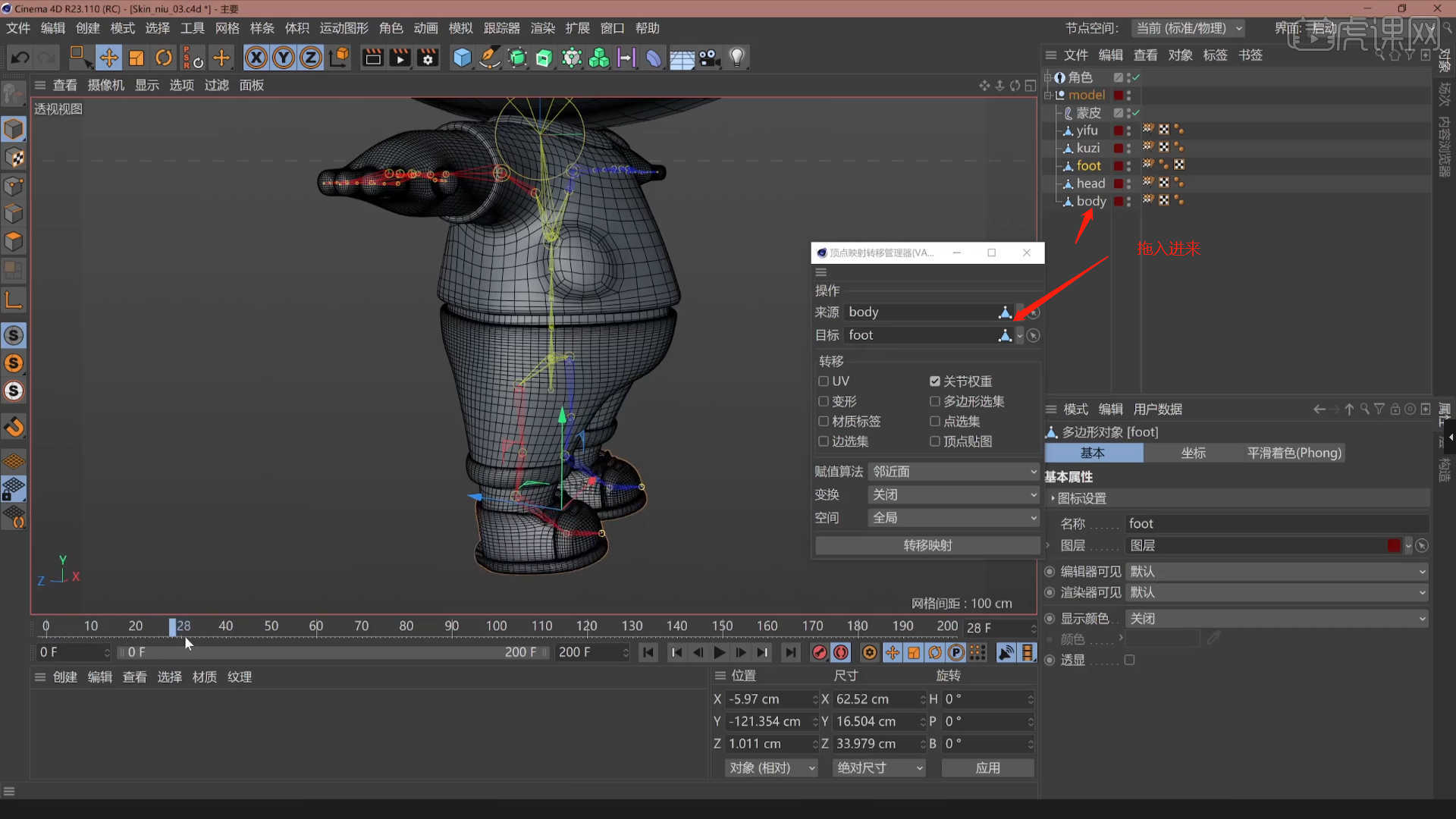This screenshot has height=819, width=1456.
Task: Click the 应用 button in the coordinates panel
Action: point(987,767)
